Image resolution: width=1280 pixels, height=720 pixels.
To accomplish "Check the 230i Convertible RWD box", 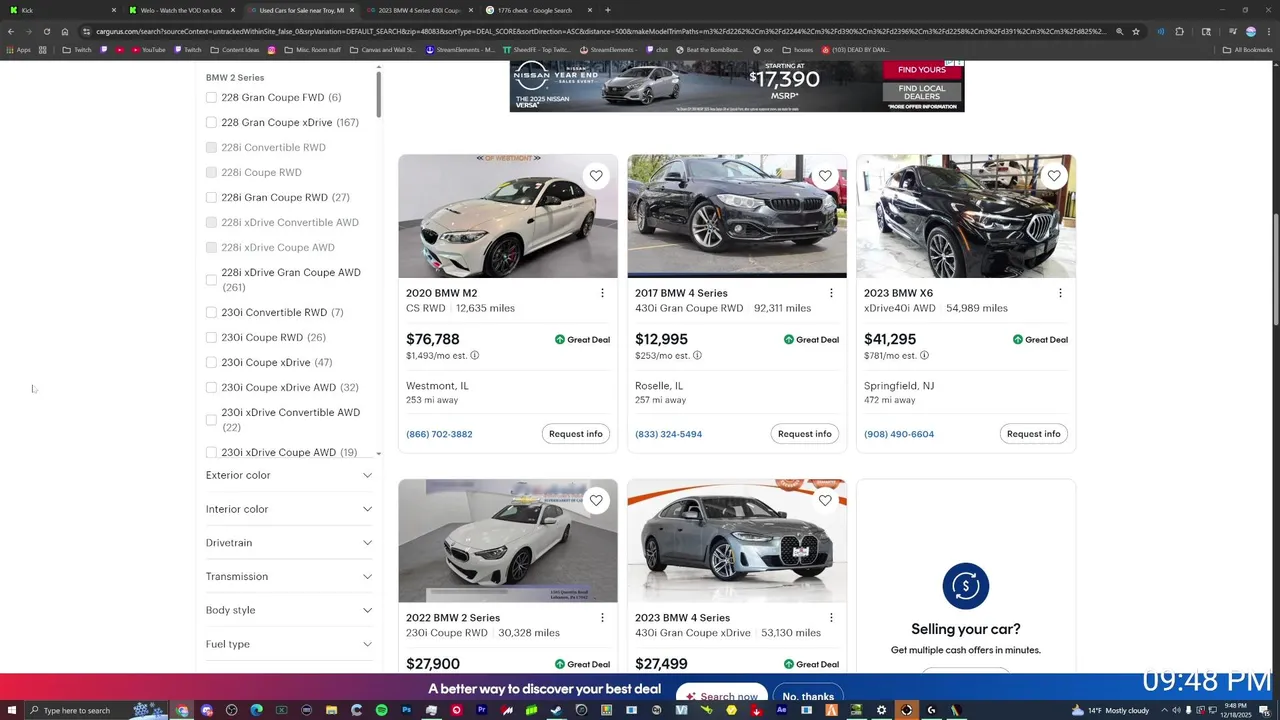I will 211,313.
